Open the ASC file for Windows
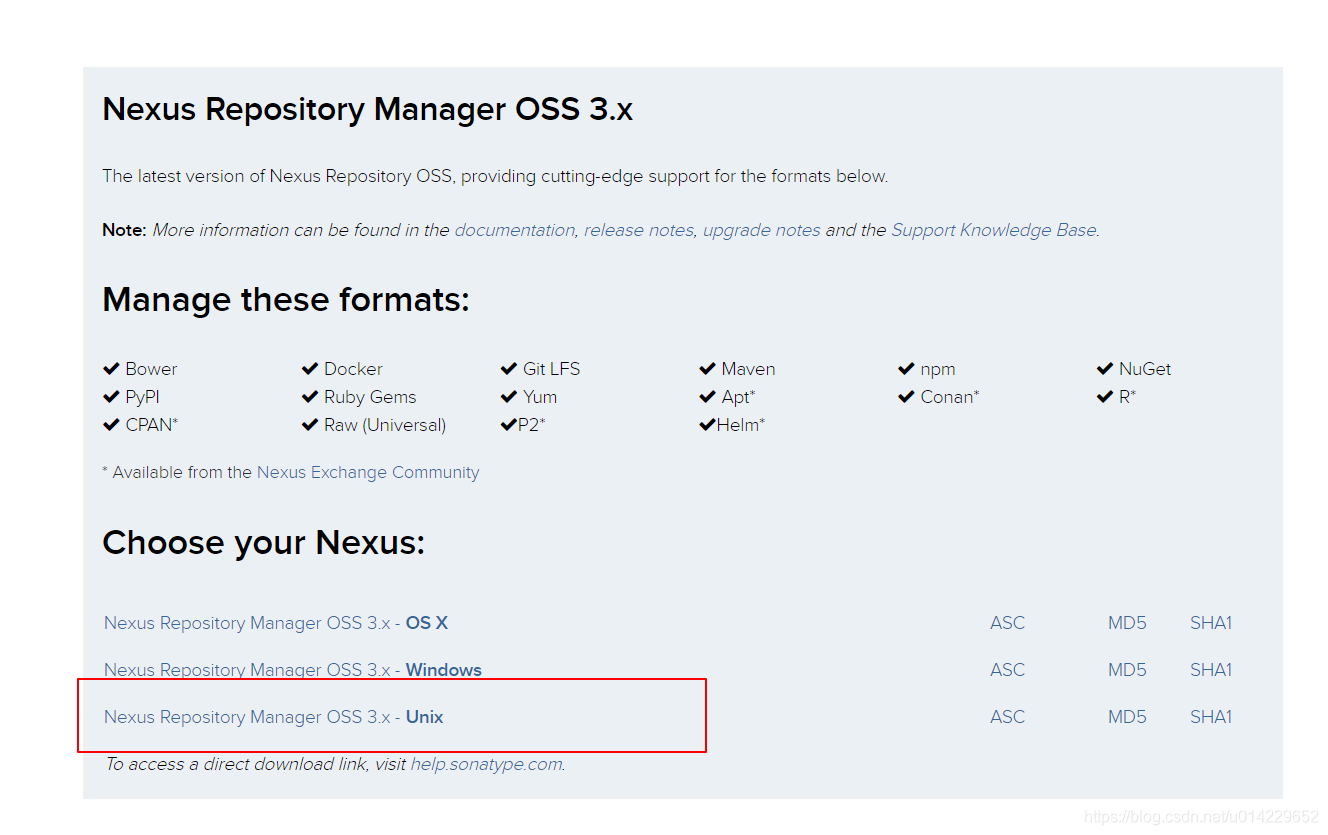The height and width of the screenshot is (835, 1328). click(x=1008, y=670)
